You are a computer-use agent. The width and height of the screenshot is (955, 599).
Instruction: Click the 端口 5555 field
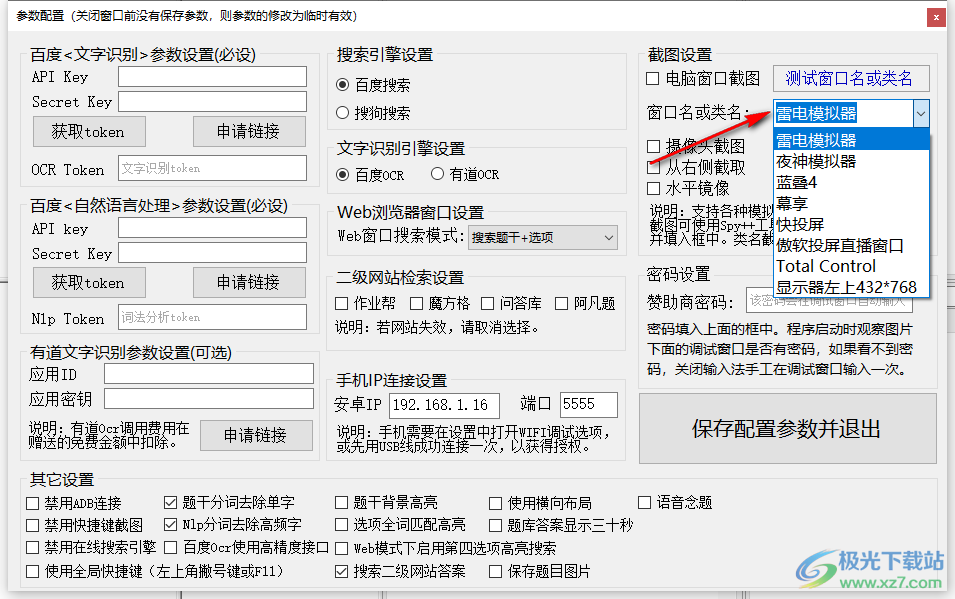click(588, 405)
